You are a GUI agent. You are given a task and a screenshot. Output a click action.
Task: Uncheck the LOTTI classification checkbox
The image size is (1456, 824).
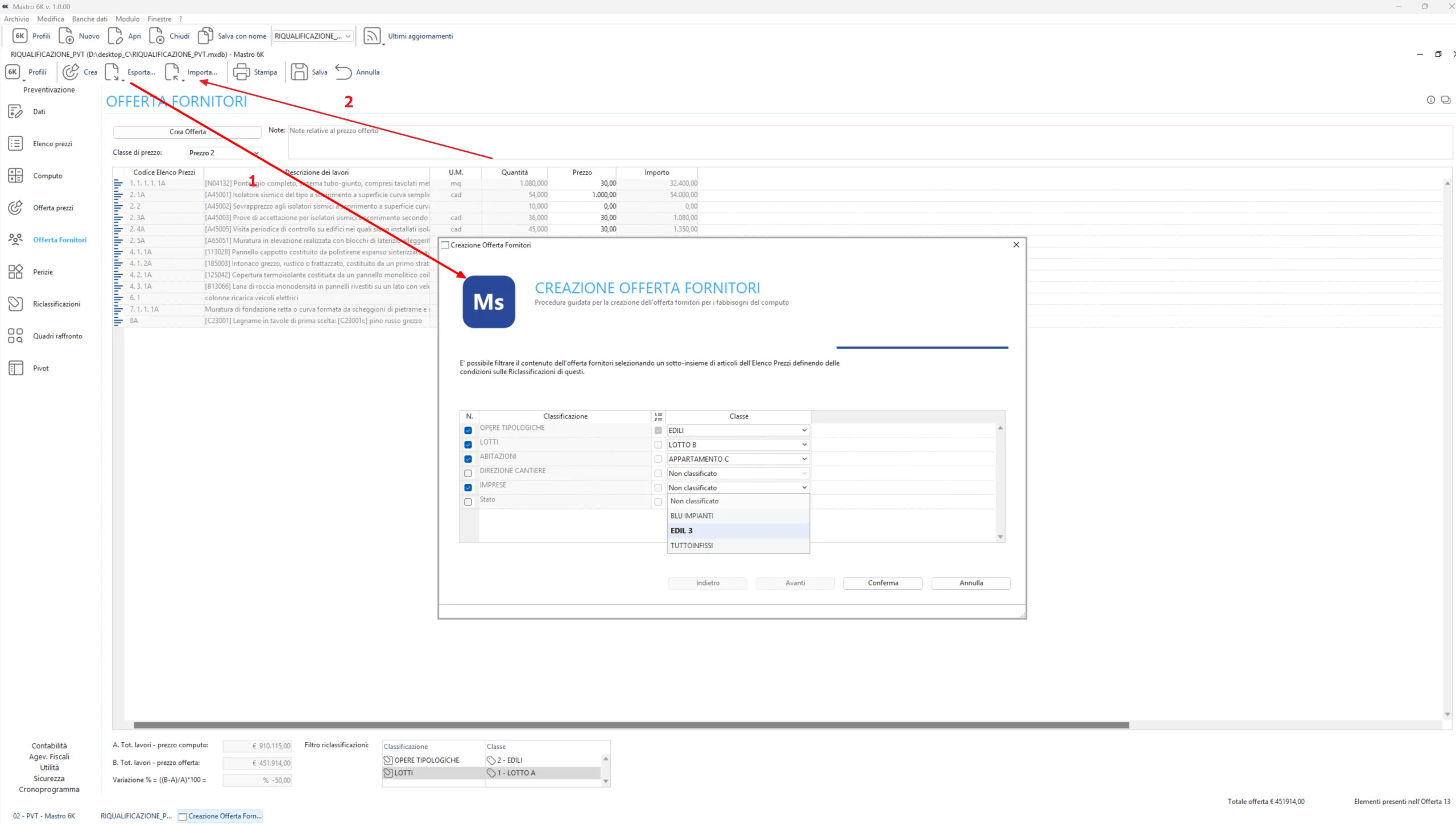tap(468, 445)
